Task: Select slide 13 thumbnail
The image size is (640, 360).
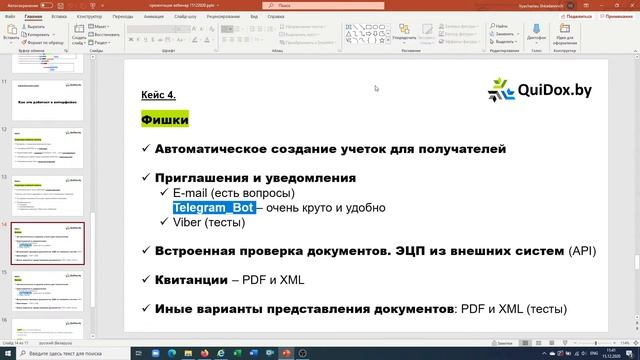Action: pos(47,196)
